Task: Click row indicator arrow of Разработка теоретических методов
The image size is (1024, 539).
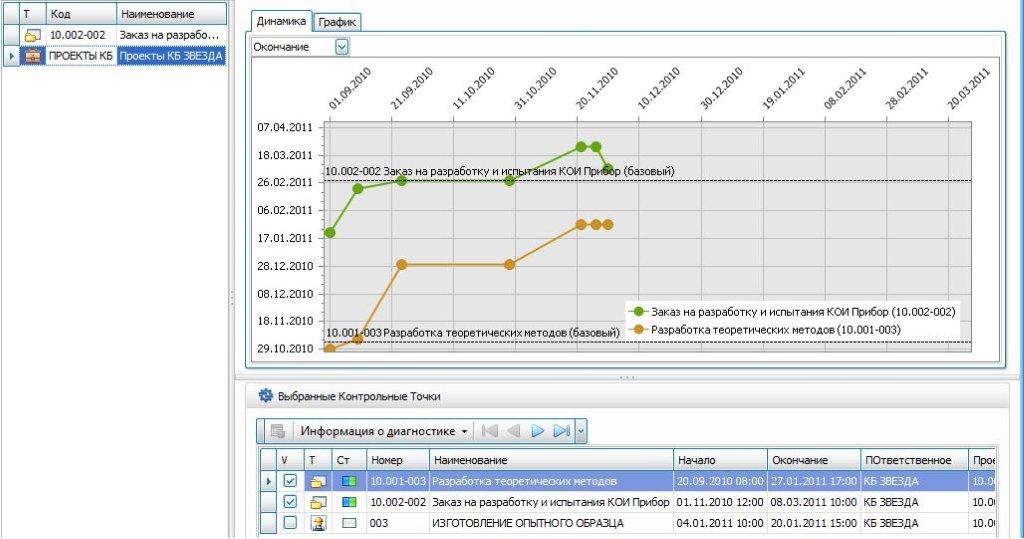Action: click(x=268, y=482)
